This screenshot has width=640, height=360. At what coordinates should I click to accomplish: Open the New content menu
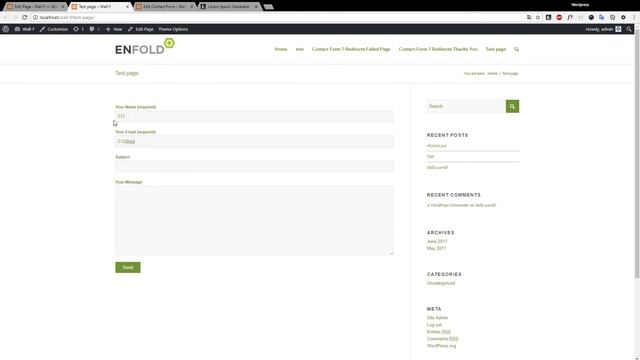pos(114,29)
